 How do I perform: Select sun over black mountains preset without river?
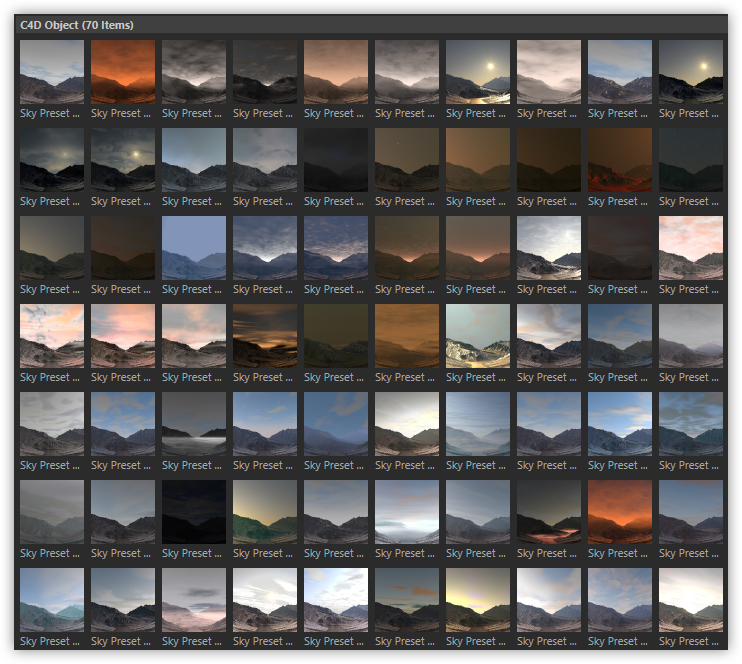[691, 71]
